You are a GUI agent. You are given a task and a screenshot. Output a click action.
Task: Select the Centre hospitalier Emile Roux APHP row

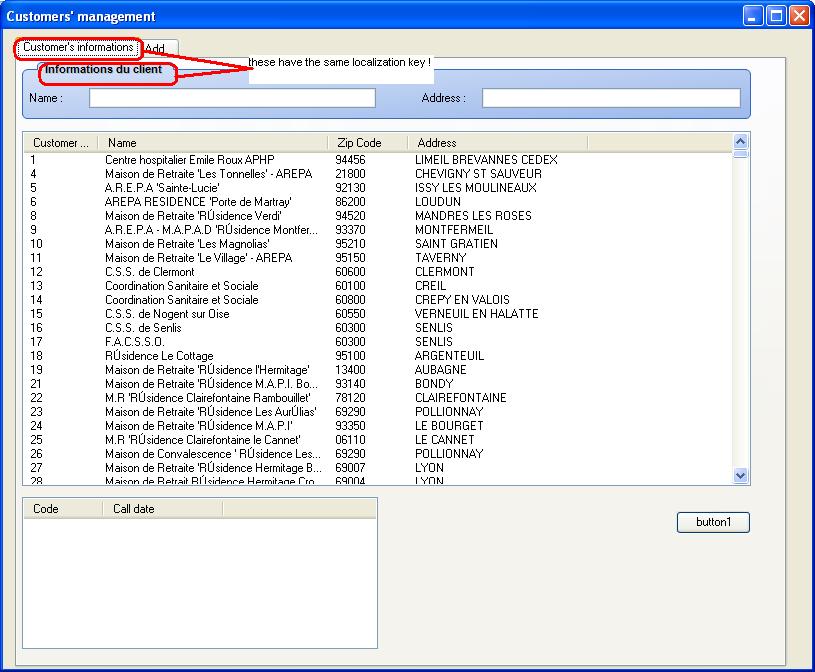tap(189, 160)
